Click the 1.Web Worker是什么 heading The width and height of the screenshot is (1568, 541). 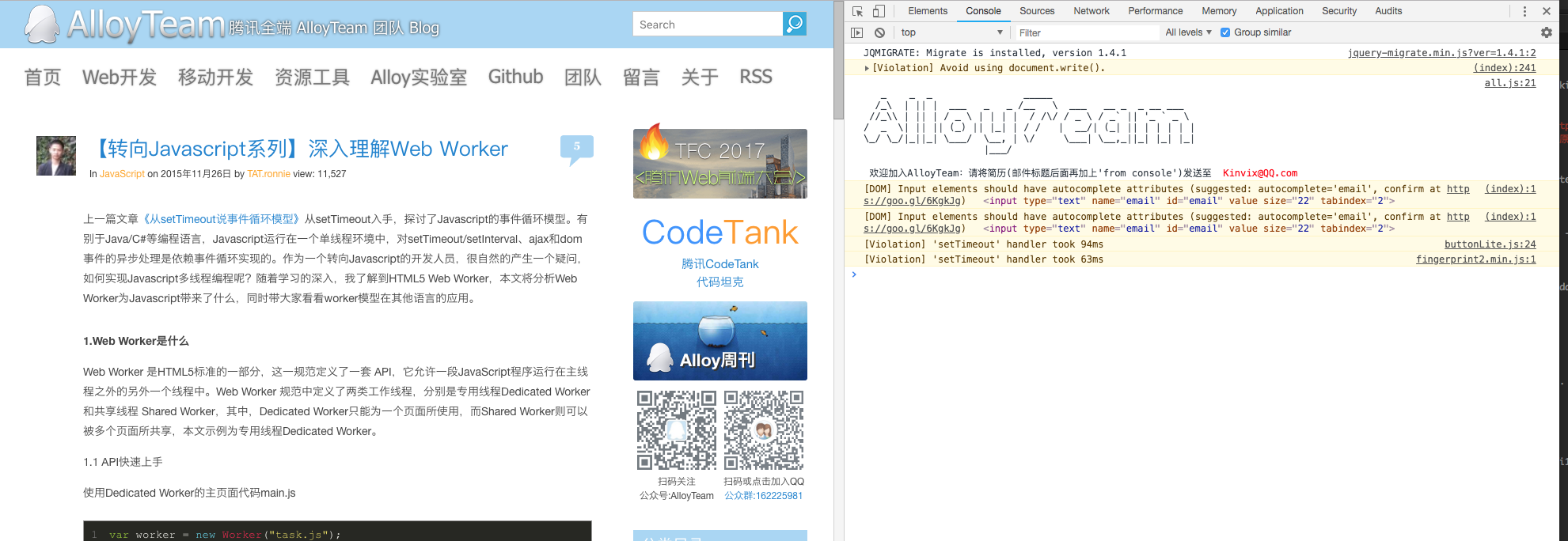pyautogui.click(x=136, y=341)
